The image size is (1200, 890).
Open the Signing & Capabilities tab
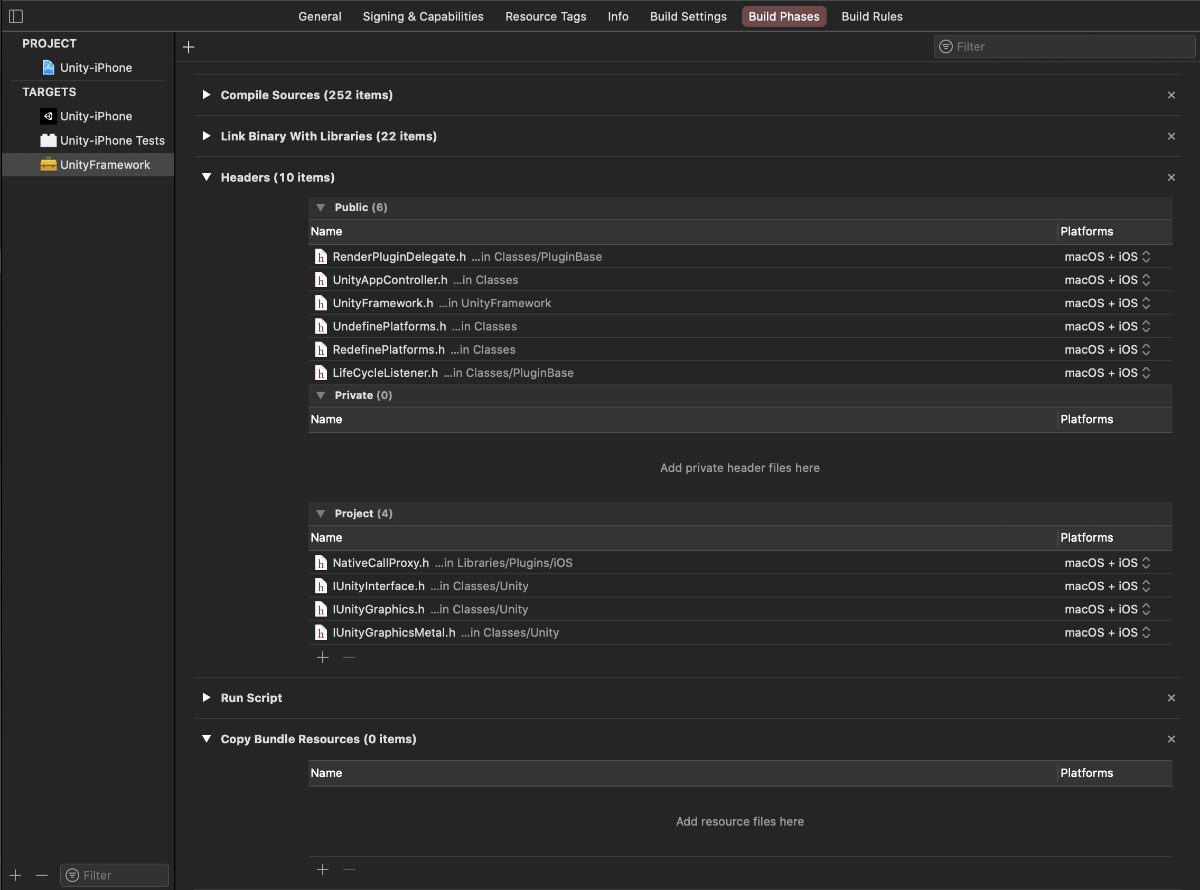(423, 17)
